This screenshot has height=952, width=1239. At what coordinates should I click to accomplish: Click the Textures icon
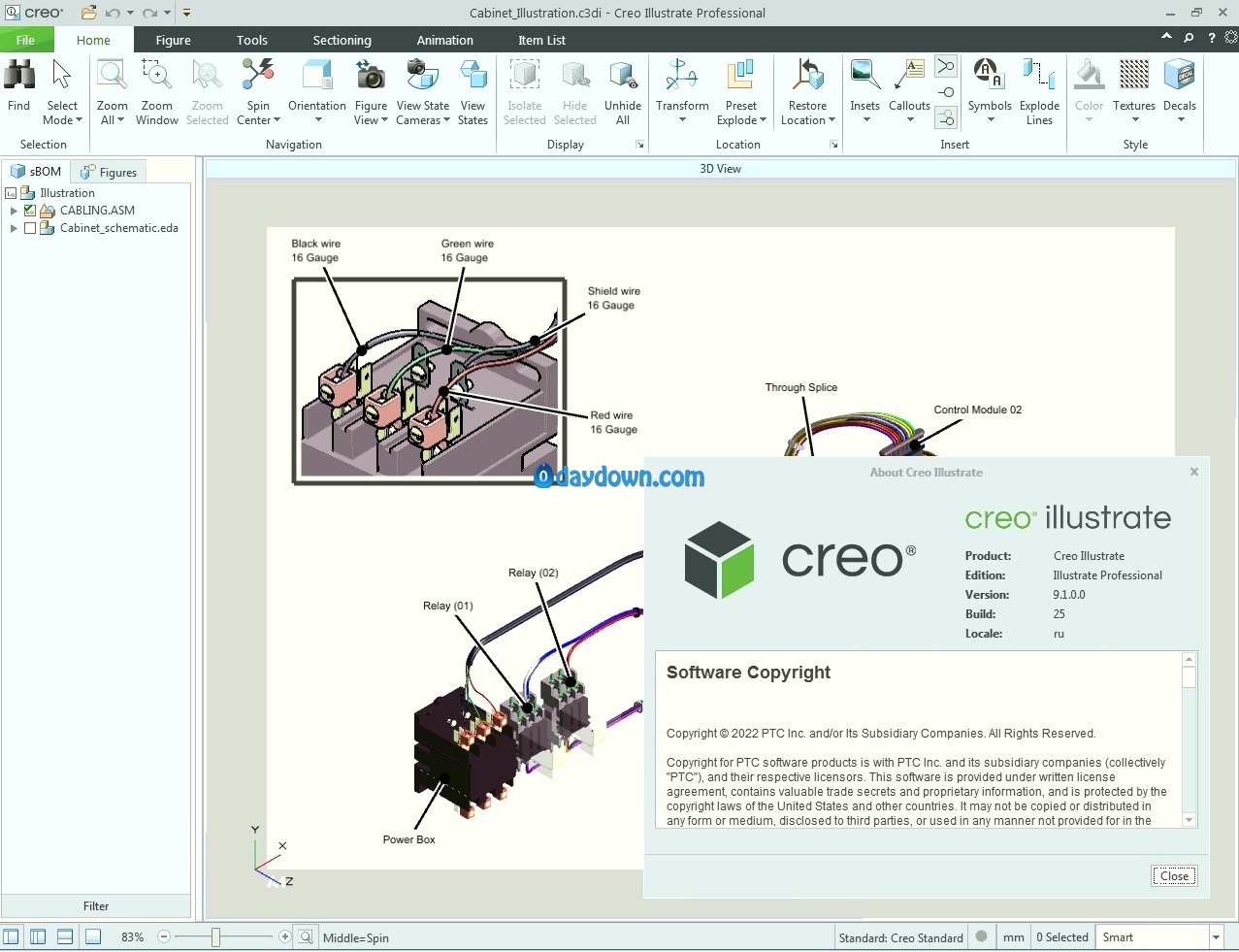coord(1134,75)
